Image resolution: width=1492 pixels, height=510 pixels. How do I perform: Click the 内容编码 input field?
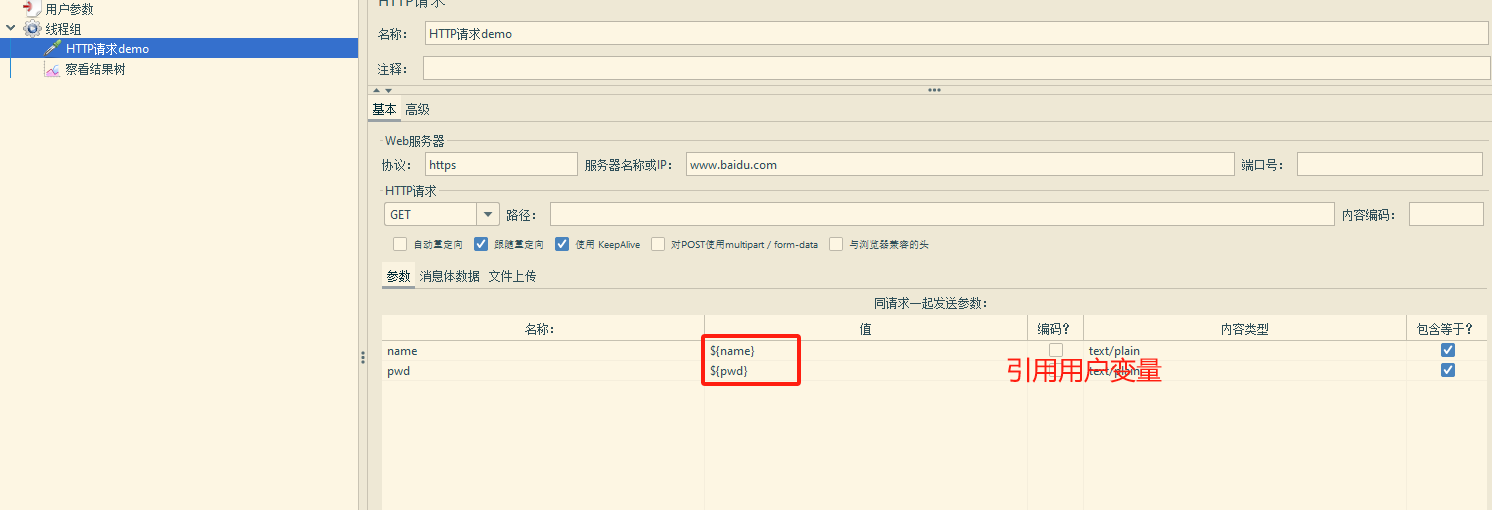(1446, 214)
